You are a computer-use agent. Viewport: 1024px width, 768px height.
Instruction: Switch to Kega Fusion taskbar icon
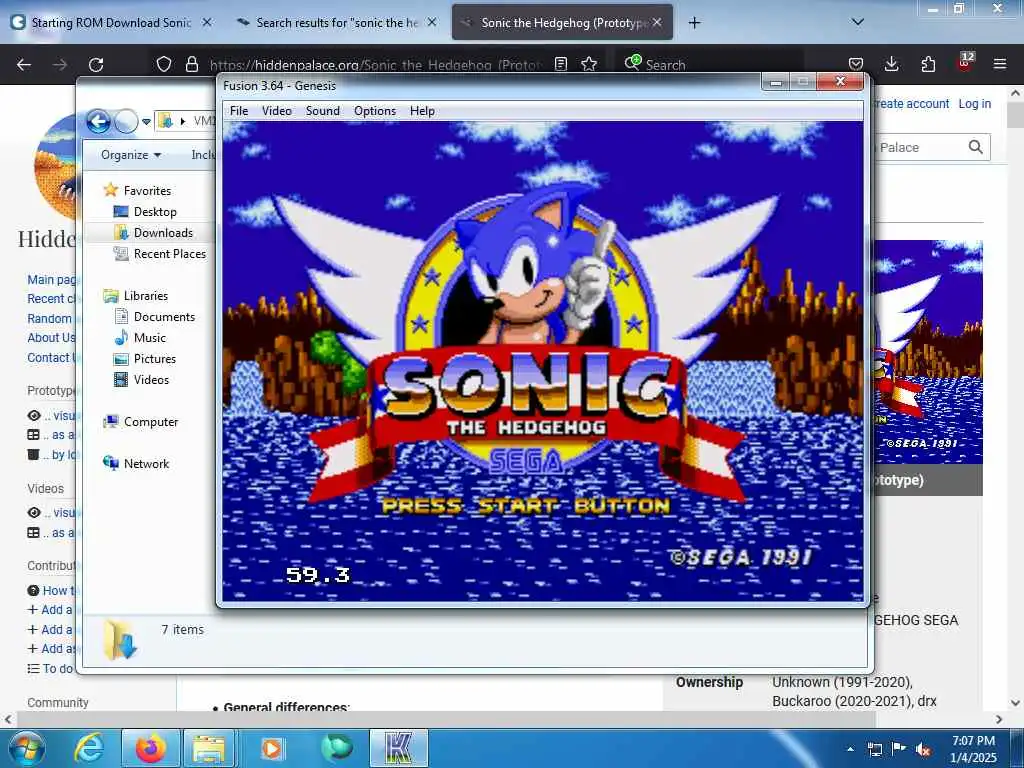(399, 748)
